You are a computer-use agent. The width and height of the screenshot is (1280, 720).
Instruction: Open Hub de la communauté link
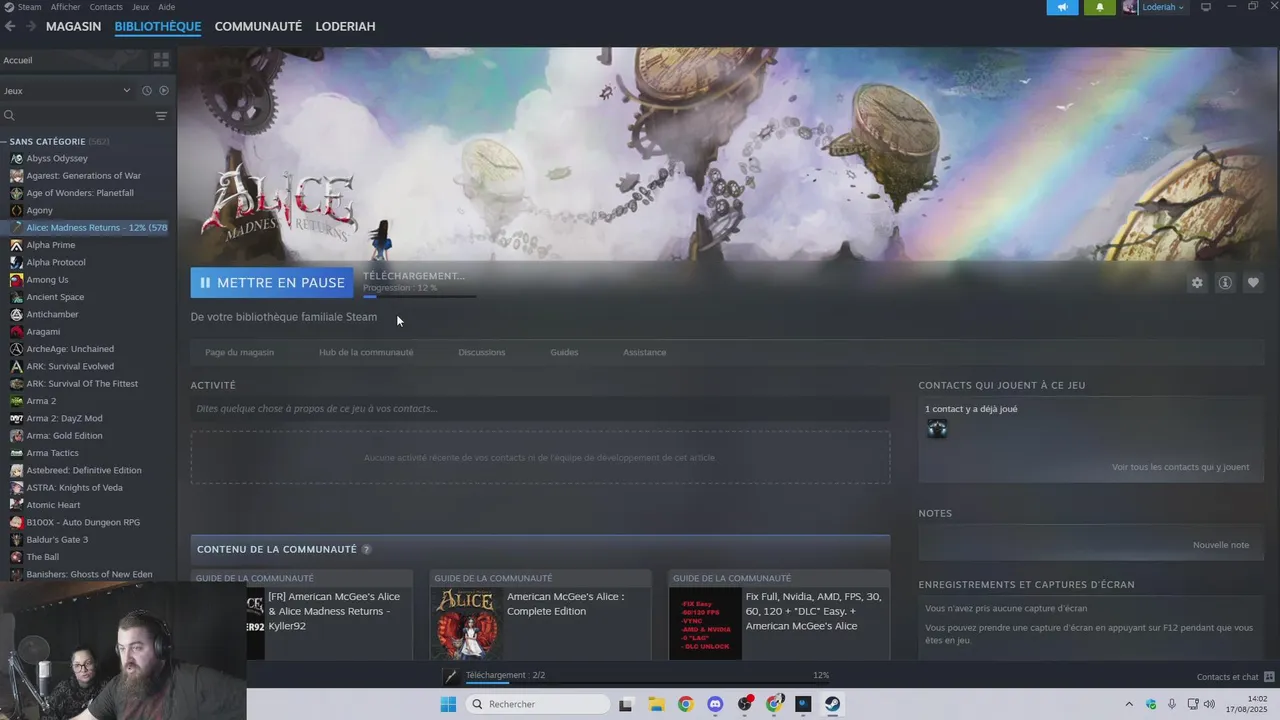click(366, 352)
